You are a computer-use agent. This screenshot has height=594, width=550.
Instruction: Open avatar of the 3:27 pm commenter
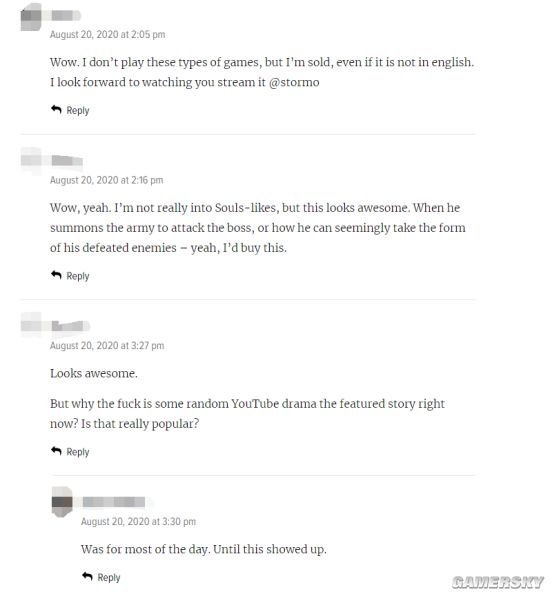pyautogui.click(x=31, y=325)
